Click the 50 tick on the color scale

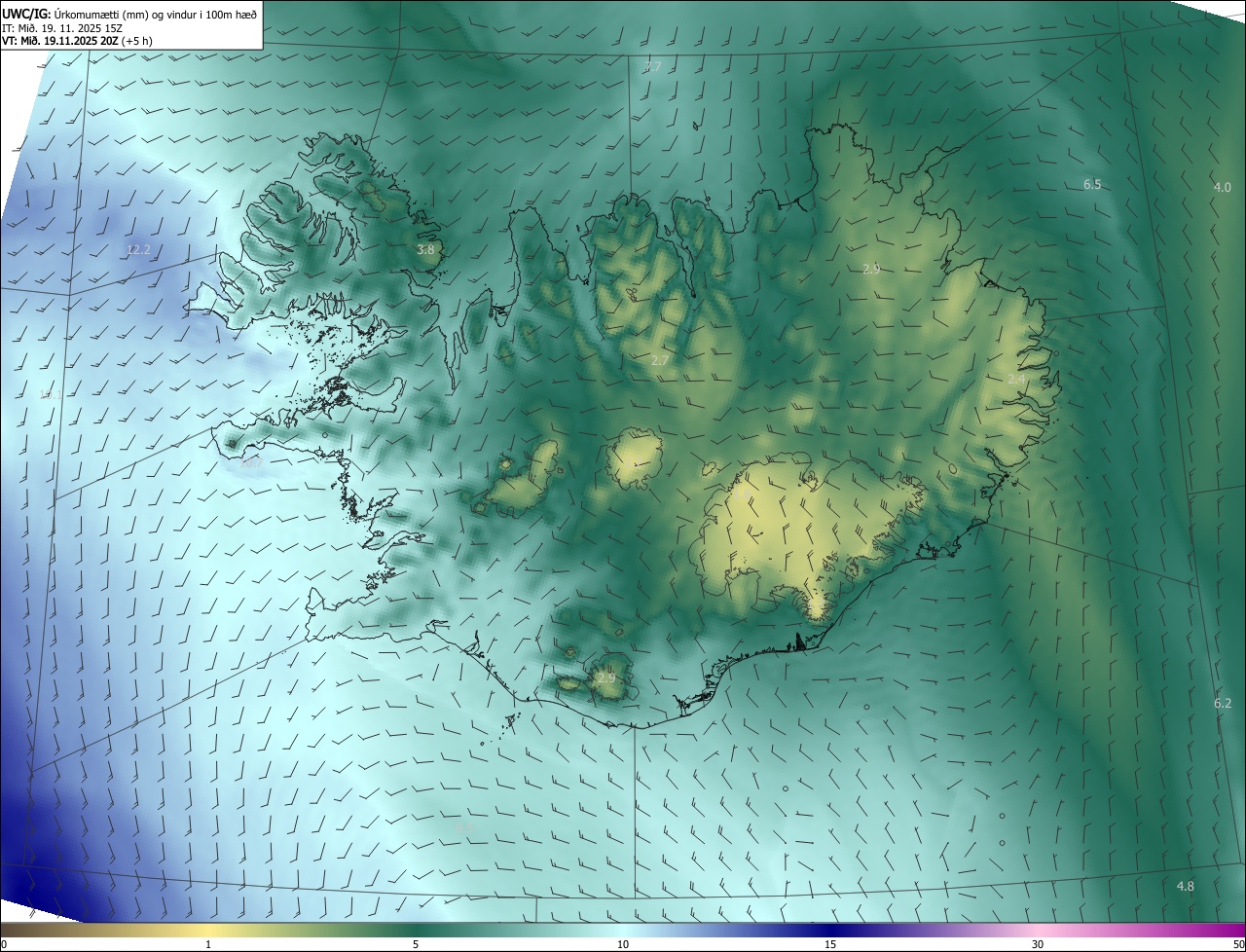(1238, 945)
